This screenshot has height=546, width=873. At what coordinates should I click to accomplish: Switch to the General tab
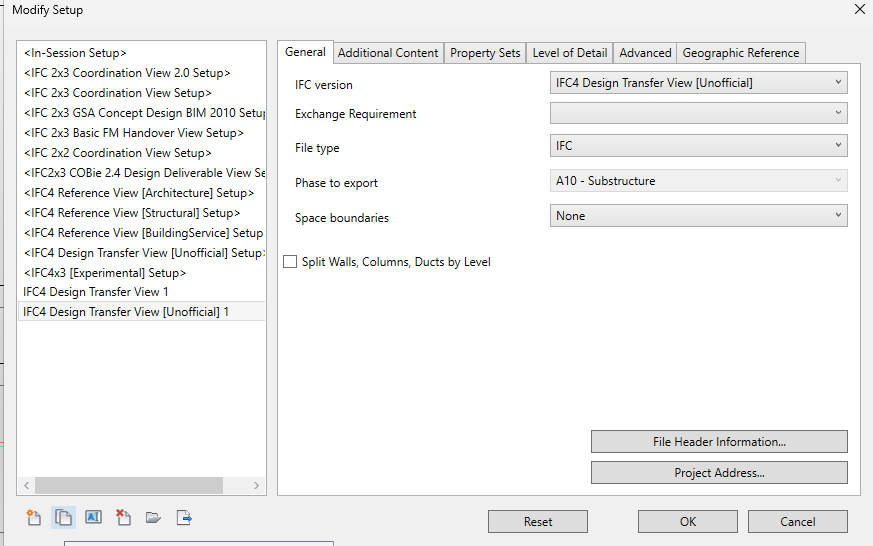pyautogui.click(x=305, y=52)
